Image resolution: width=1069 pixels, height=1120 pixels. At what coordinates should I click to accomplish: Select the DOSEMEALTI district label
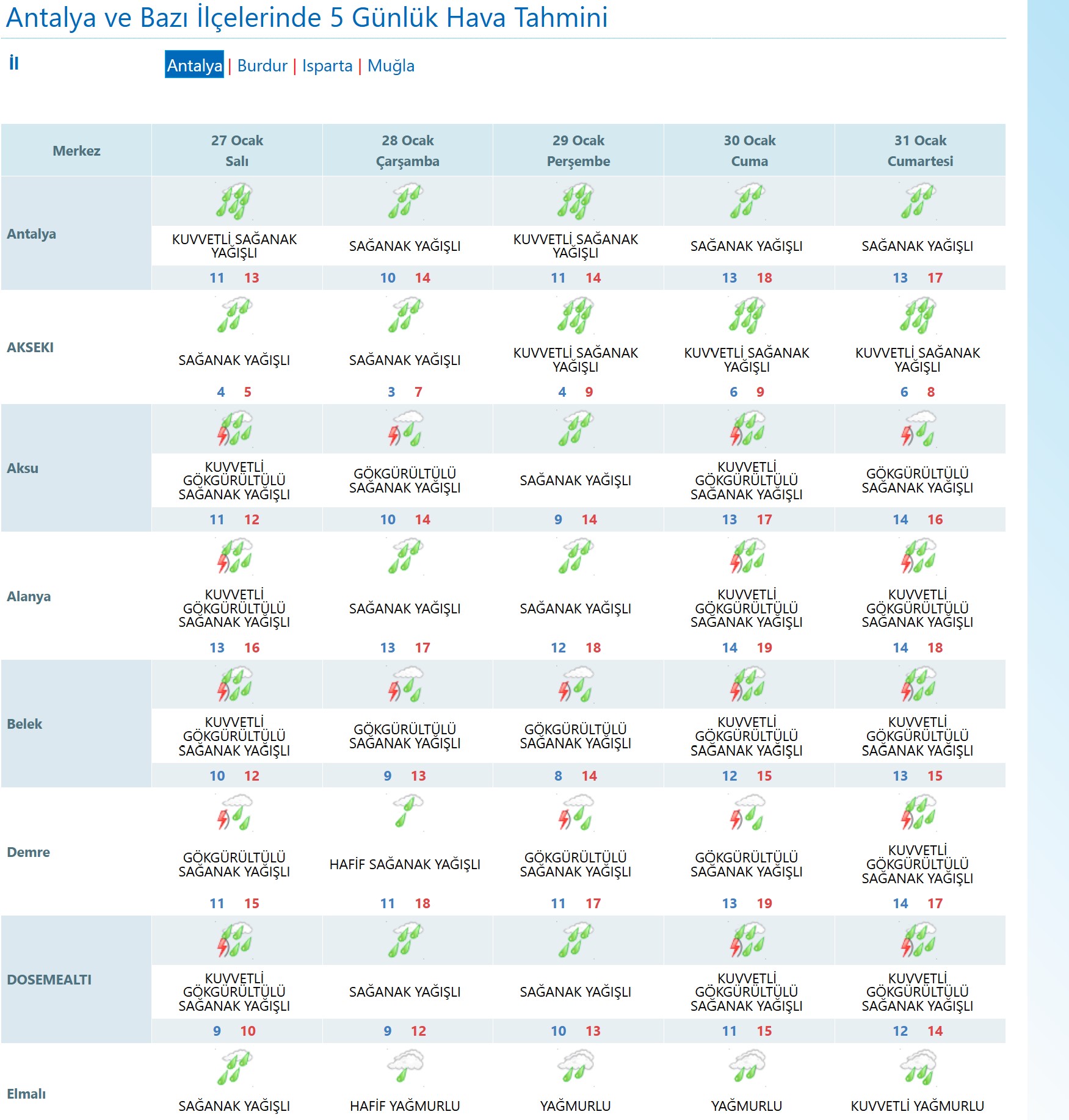click(49, 980)
